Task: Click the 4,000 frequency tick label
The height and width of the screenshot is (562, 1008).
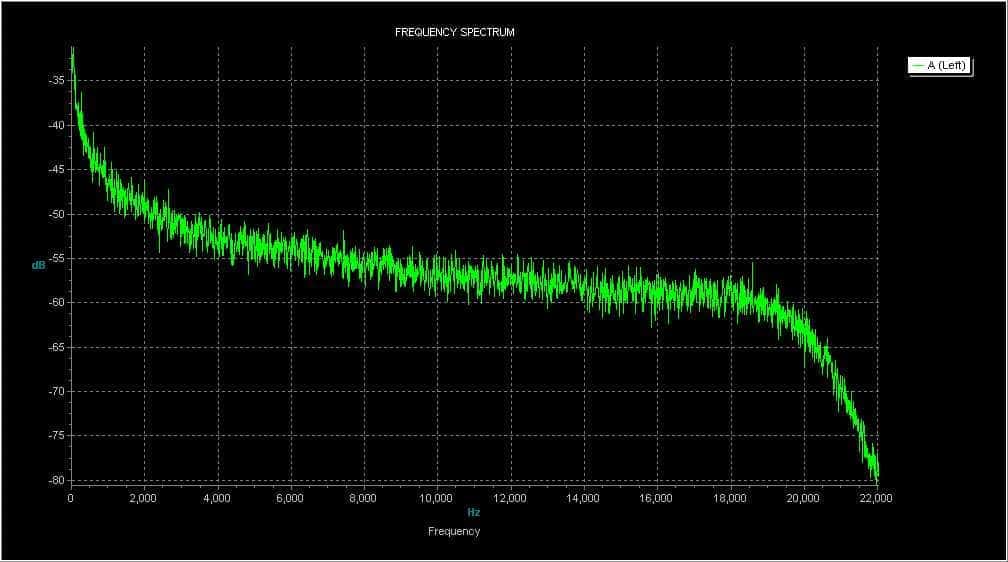Action: [217, 498]
